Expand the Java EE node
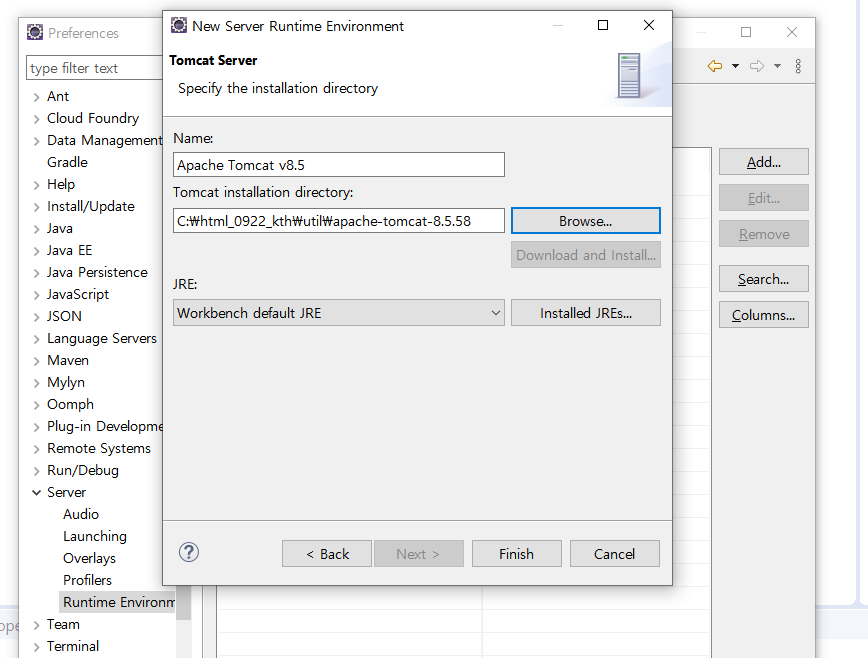This screenshot has height=658, width=868. pos(37,251)
